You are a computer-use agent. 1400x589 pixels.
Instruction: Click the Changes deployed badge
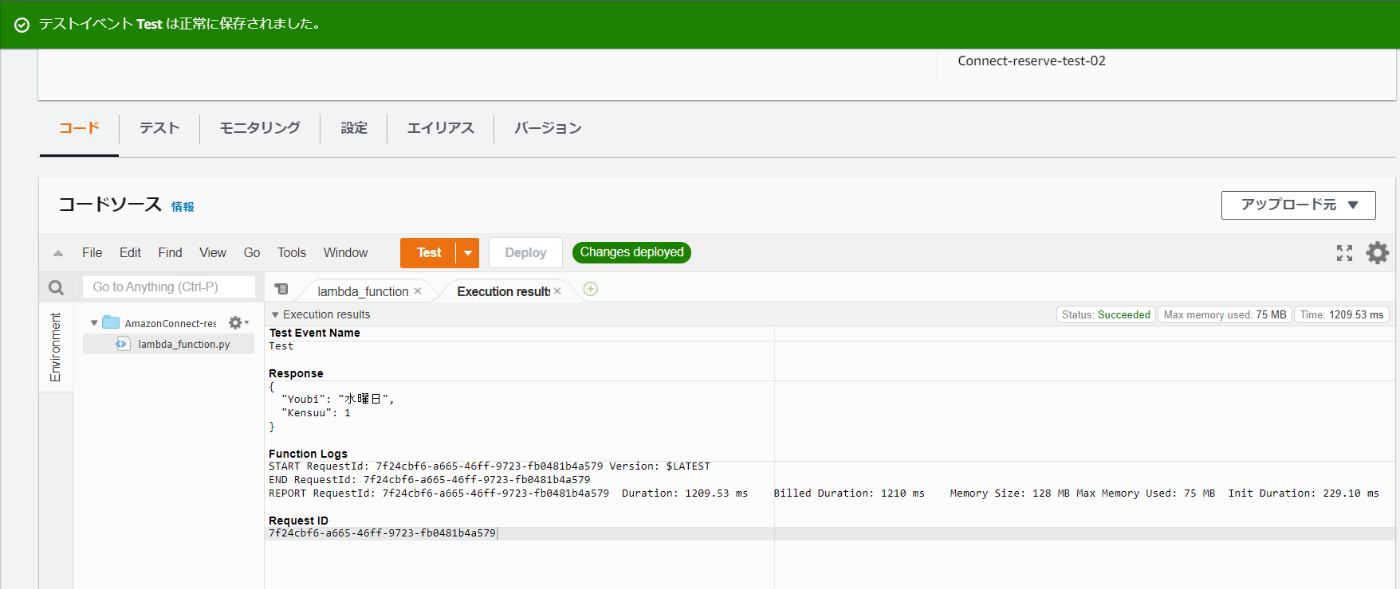tap(632, 253)
